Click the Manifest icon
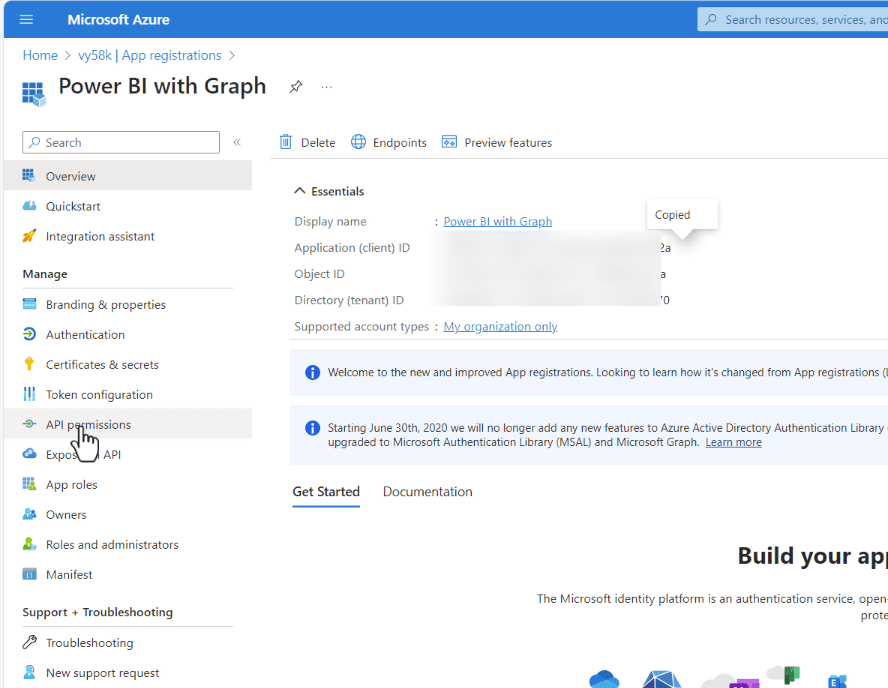Viewport: 888px width, 688px height. 29,574
